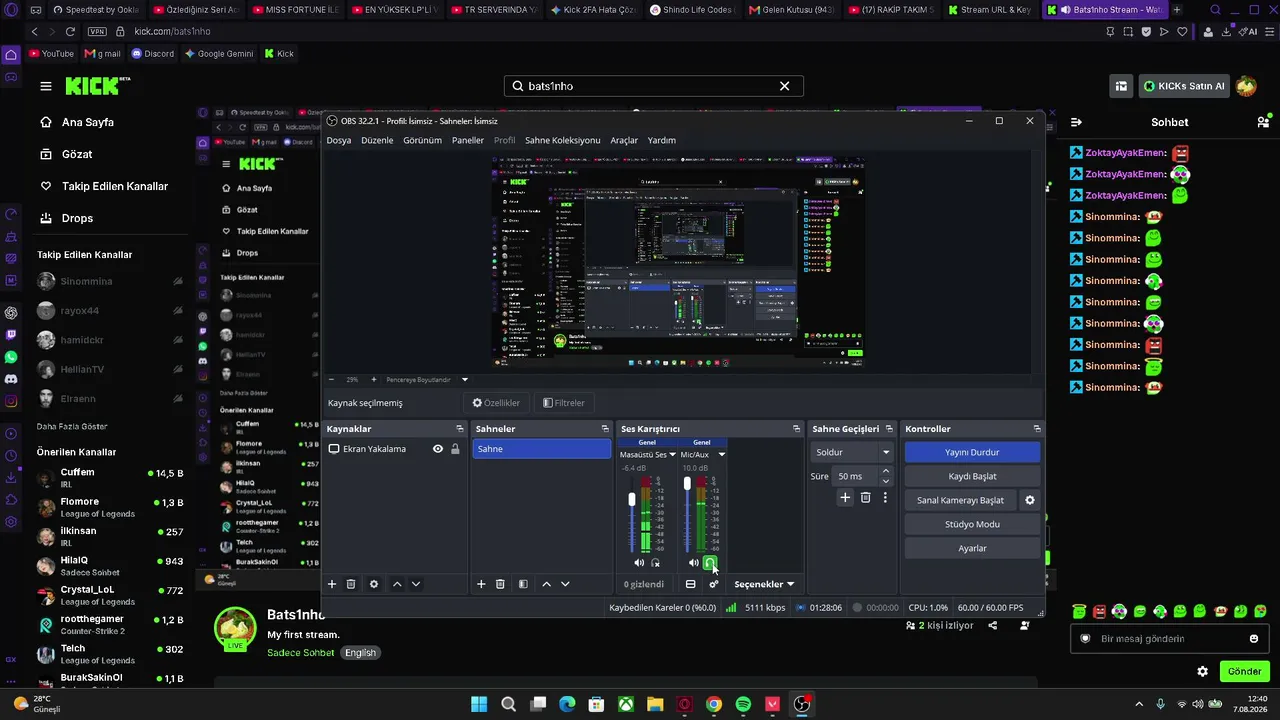Open virtual camera settings gear

1030,500
